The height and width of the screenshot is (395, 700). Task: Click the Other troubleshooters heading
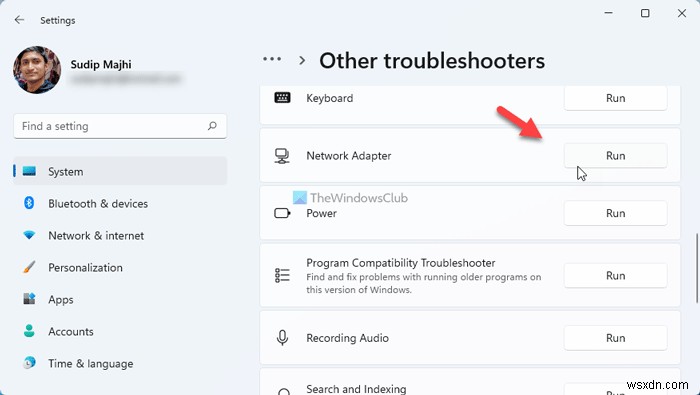tap(432, 61)
